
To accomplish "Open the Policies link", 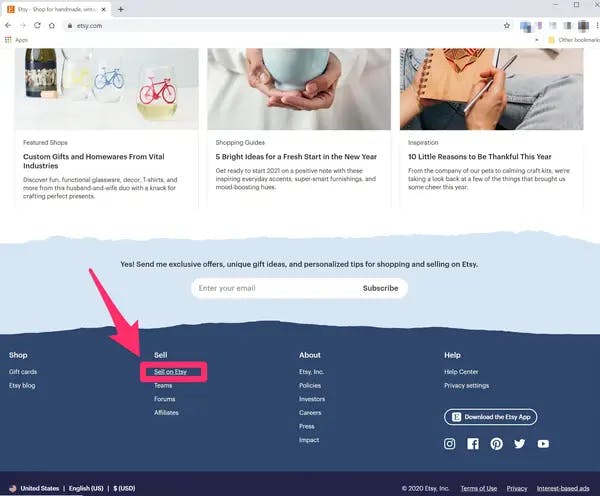I will click(x=310, y=385).
